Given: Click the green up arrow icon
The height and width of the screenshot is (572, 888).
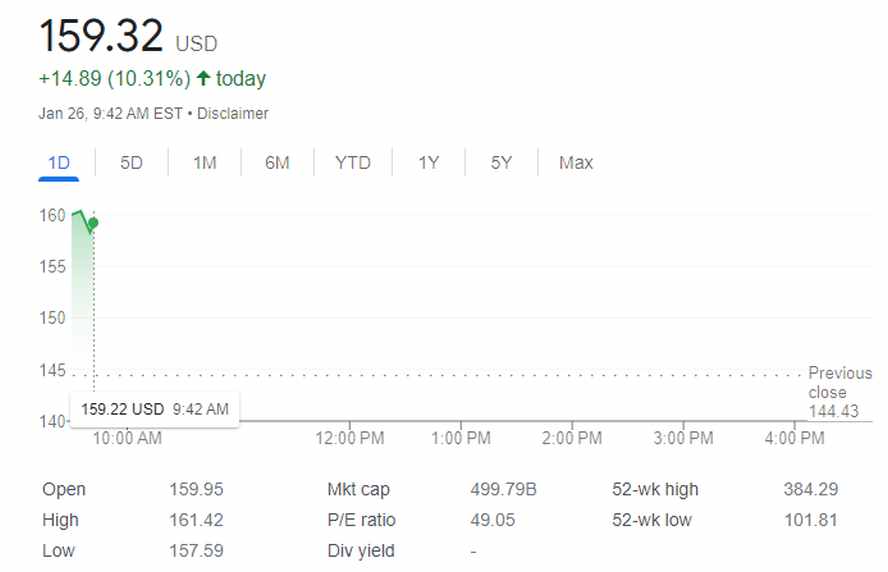Looking at the screenshot, I should [203, 78].
